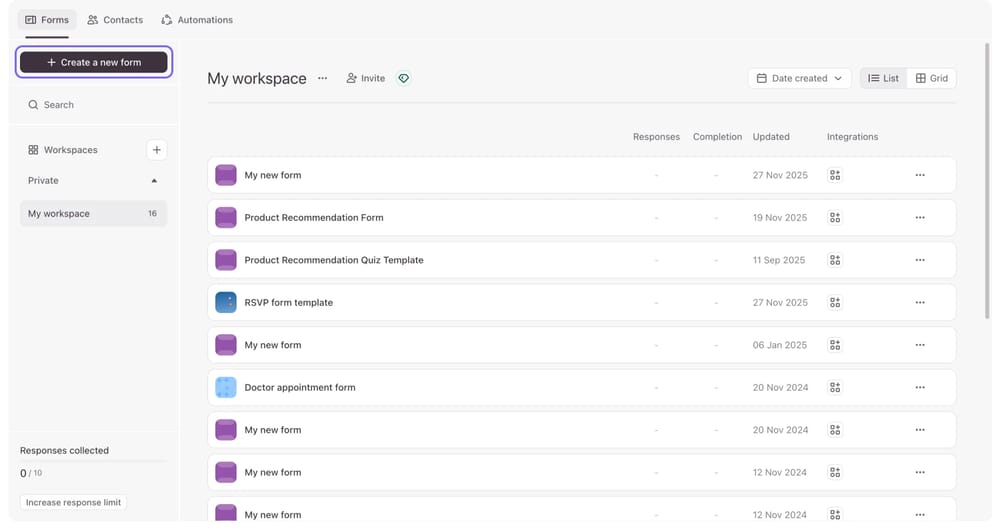Open integrations icon for Product Recommendation Form

[835, 218]
